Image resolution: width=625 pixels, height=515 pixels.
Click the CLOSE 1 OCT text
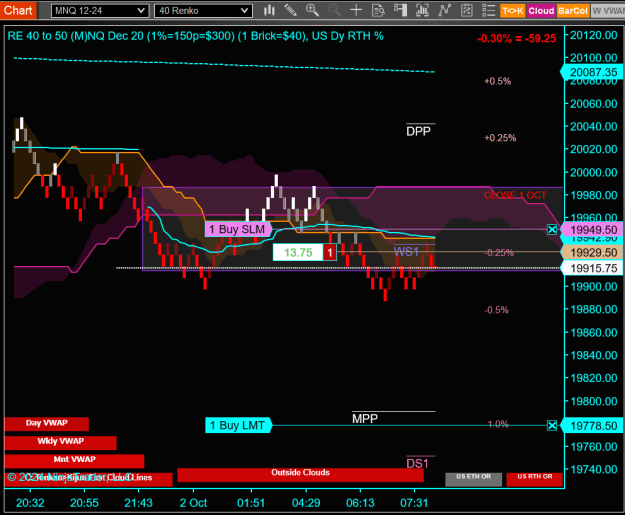515,195
